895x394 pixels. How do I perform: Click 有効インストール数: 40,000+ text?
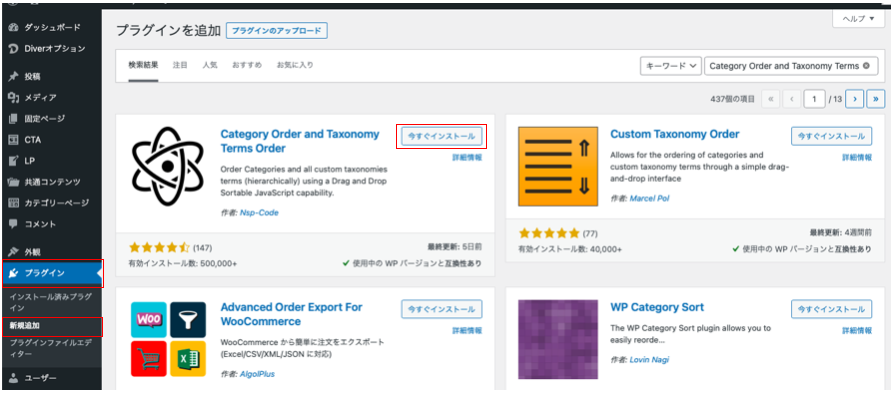pyautogui.click(x=570, y=249)
